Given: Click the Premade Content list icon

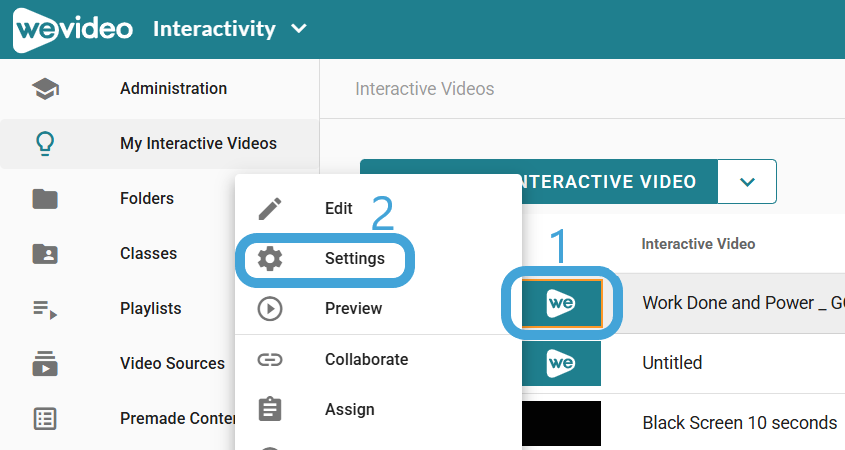Looking at the screenshot, I should pos(45,419).
